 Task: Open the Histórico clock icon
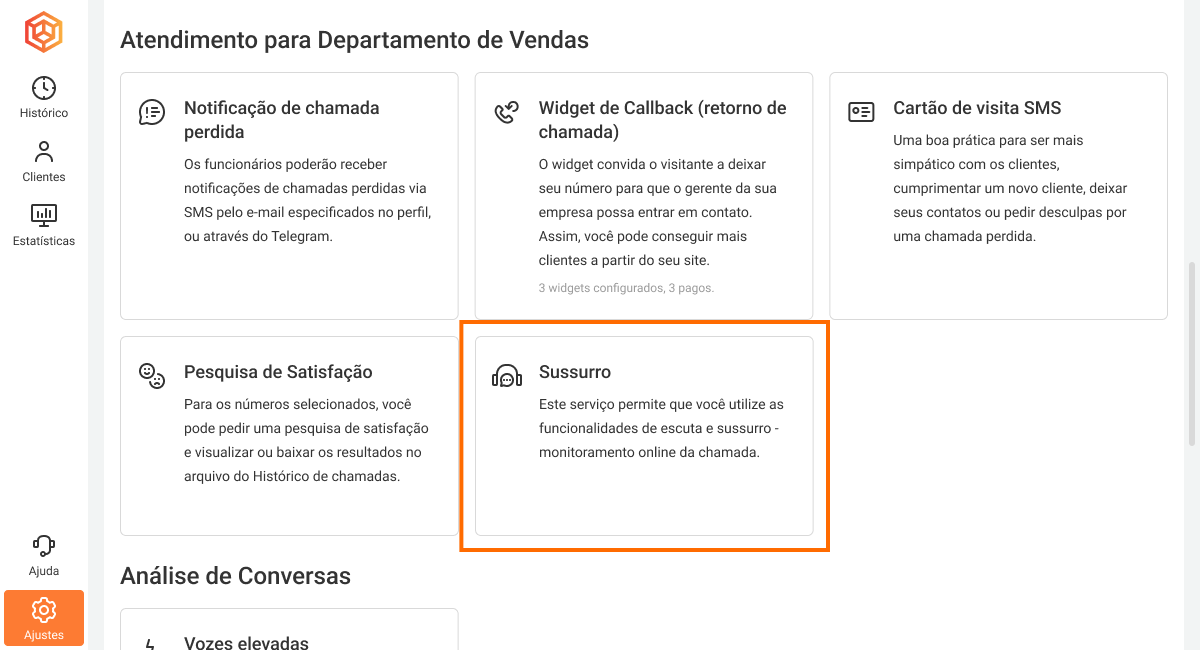point(44,88)
